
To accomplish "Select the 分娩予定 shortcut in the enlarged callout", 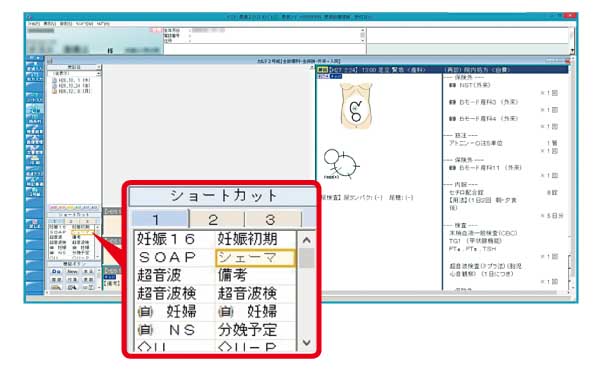I will [247, 330].
